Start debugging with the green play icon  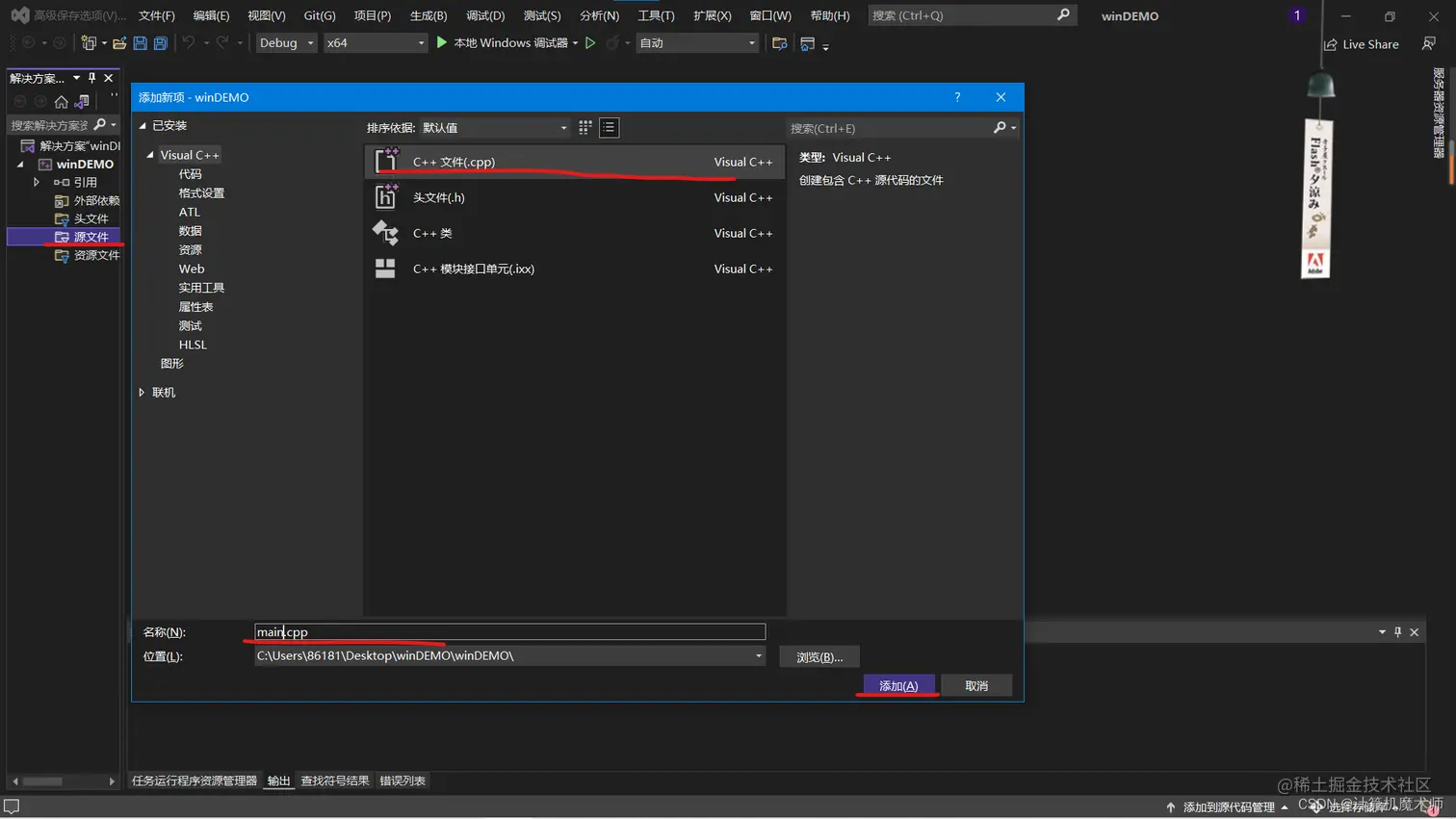pos(442,42)
